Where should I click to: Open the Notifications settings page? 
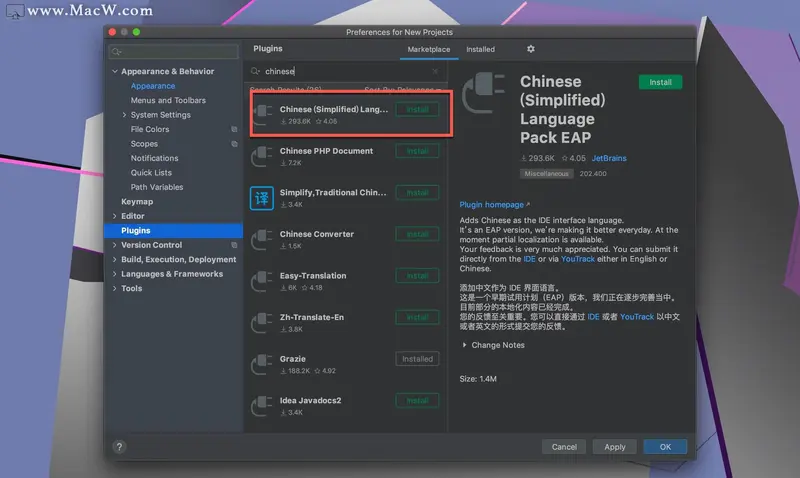click(154, 158)
